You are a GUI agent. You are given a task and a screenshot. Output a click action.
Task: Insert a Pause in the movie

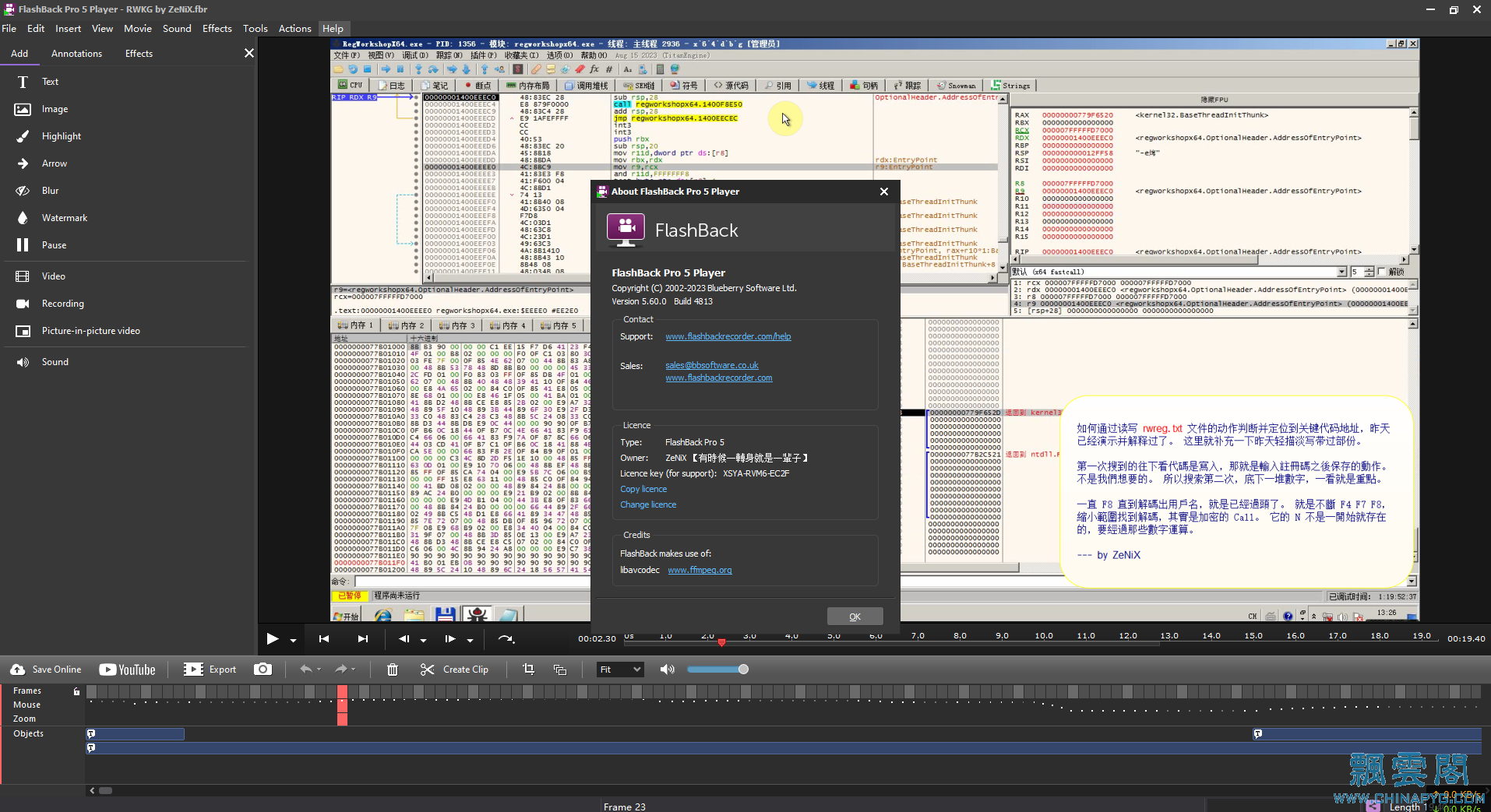[41, 245]
